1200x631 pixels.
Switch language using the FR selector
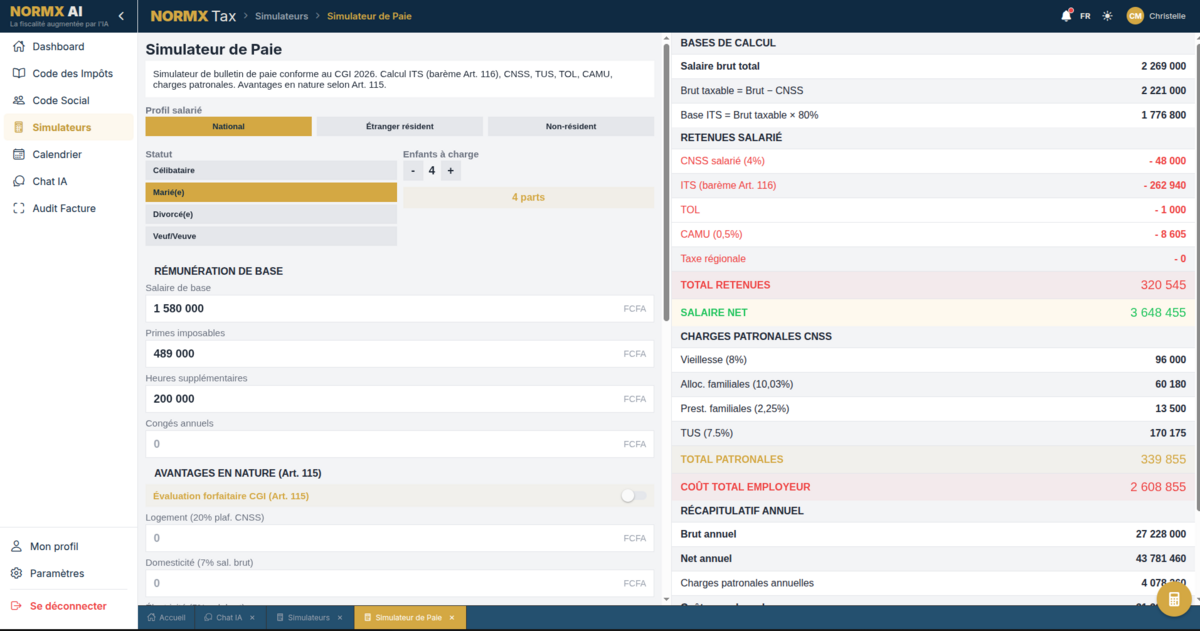tap(1085, 16)
